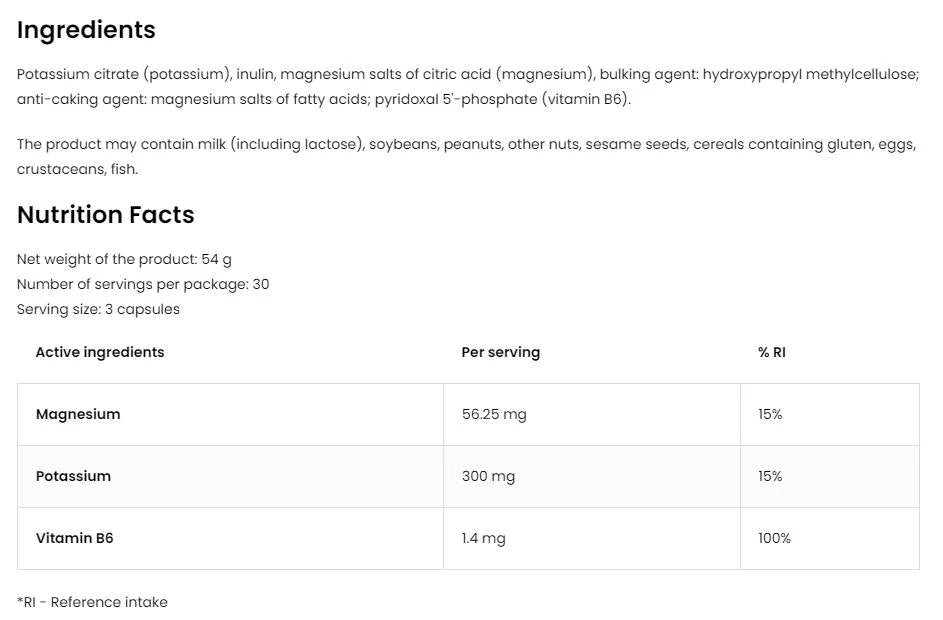
Task: Click the ingredients list paragraph starting with Potassium citrate
Action: [x=467, y=87]
